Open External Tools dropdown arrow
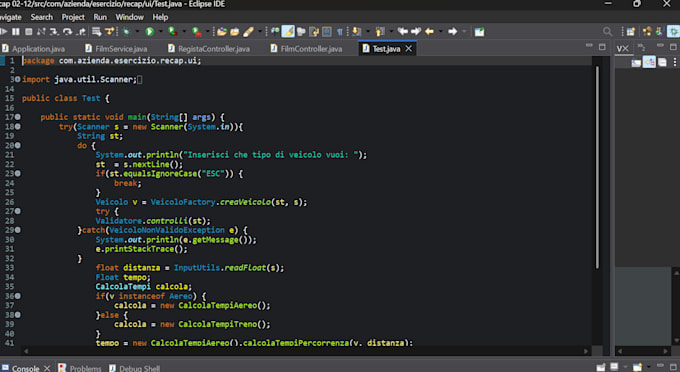The width and height of the screenshot is (680, 372). (208, 32)
